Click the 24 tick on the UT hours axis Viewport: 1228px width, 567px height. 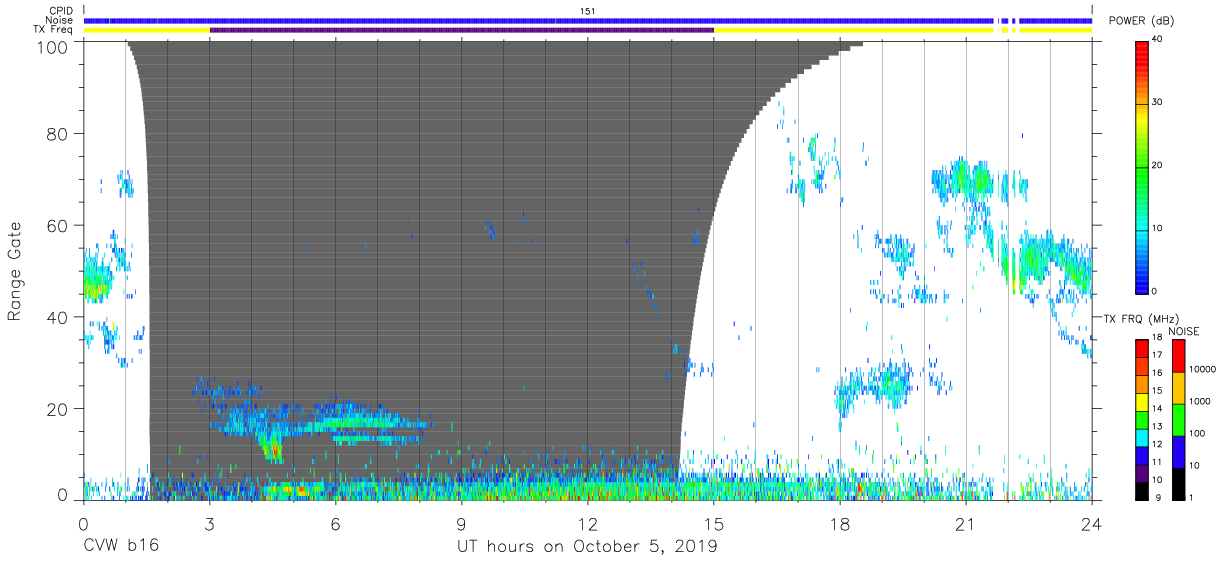pos(1092,523)
